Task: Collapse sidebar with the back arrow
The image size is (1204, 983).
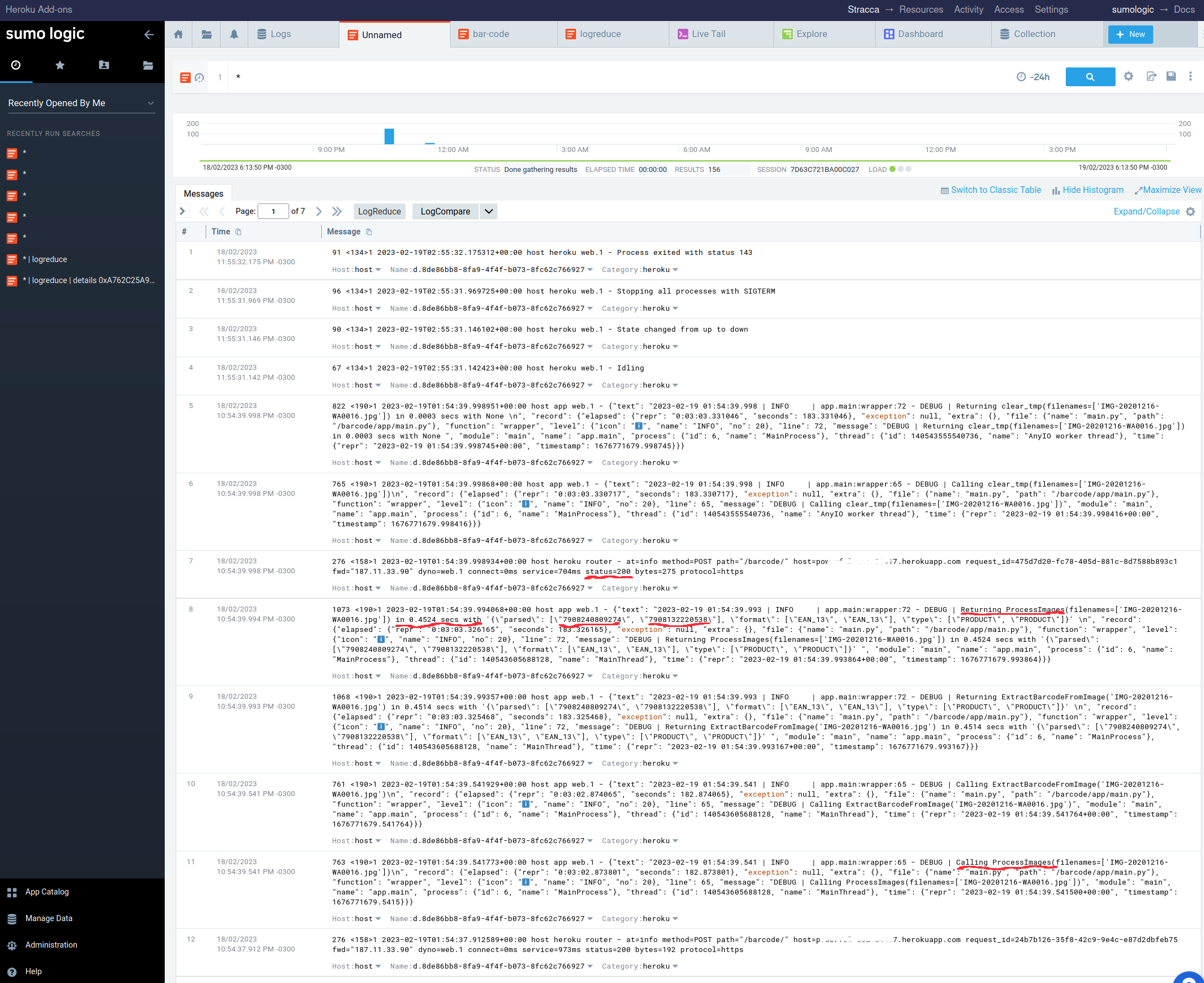Action: coord(149,35)
